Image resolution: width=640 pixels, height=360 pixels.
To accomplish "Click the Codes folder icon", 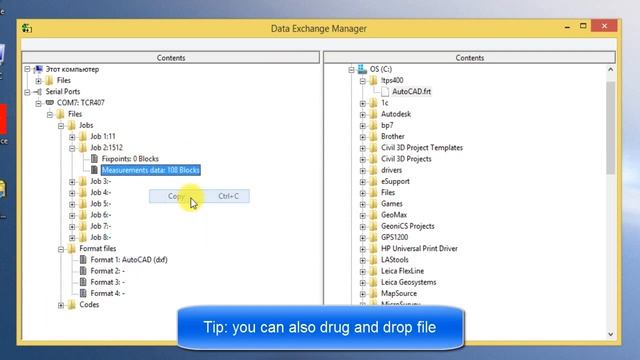I will tap(71, 304).
